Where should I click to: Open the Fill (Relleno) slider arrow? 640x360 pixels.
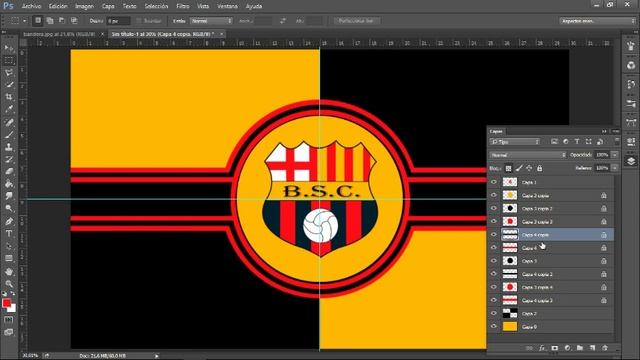[614, 168]
